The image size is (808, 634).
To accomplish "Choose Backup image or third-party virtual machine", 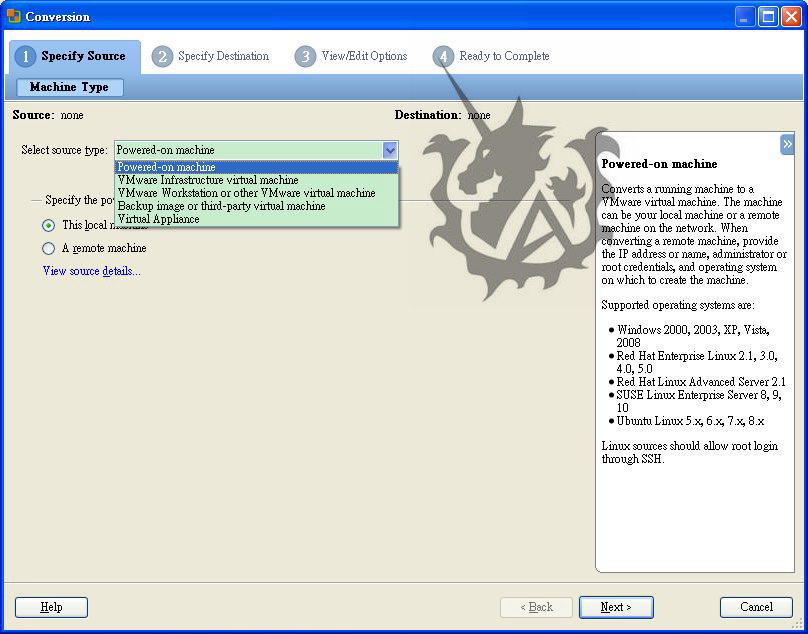I will pyautogui.click(x=257, y=206).
